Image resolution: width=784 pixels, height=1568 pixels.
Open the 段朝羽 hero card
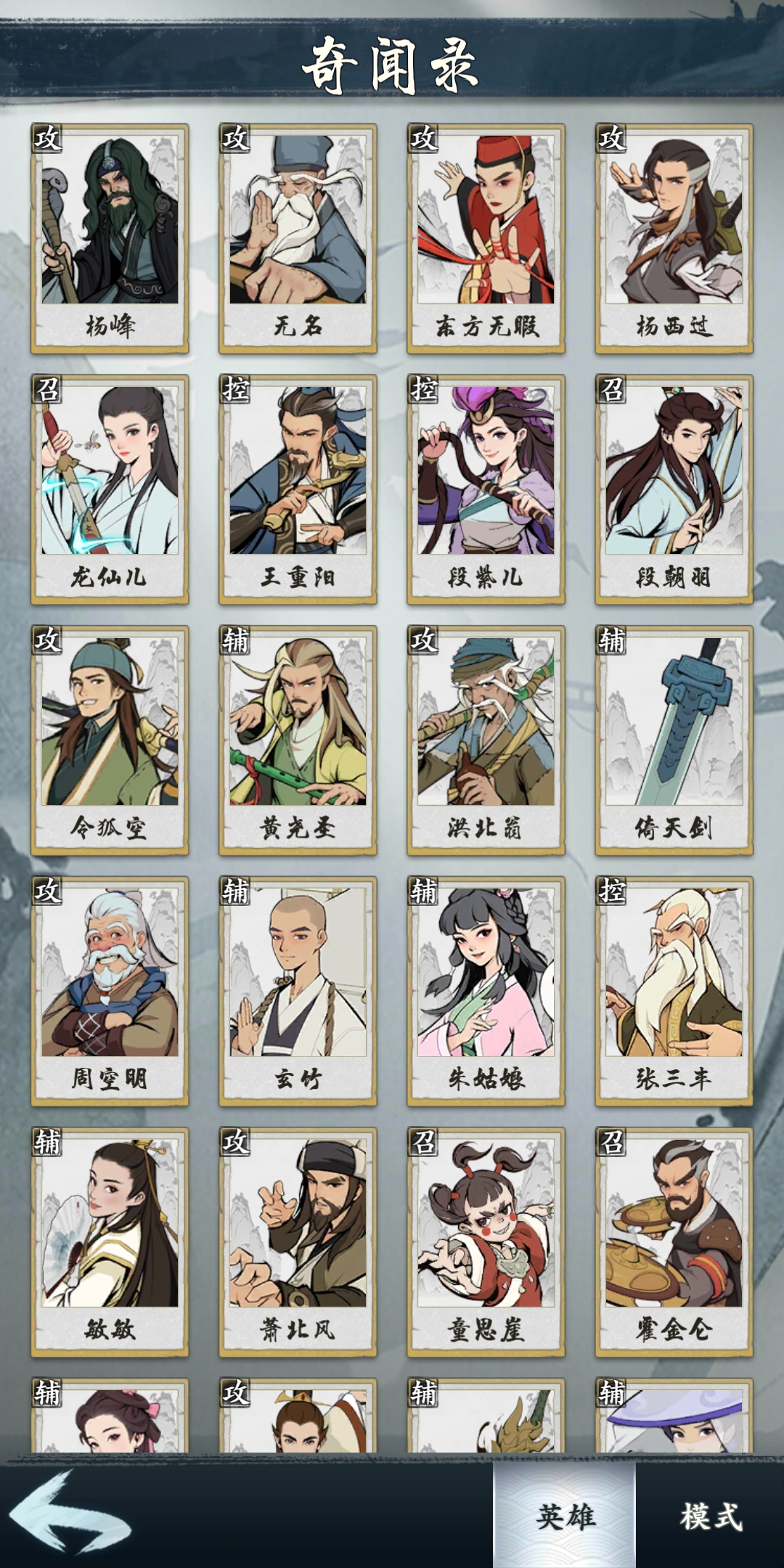pos(674,489)
